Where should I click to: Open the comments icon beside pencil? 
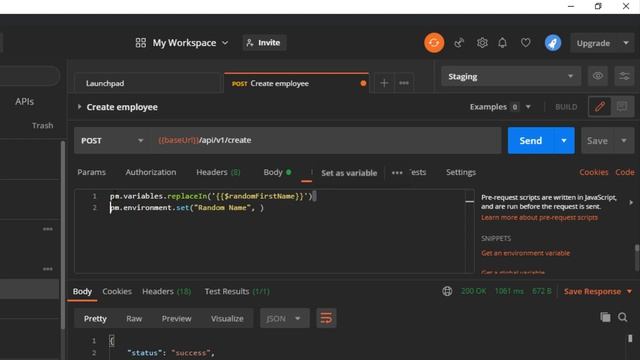pos(622,107)
